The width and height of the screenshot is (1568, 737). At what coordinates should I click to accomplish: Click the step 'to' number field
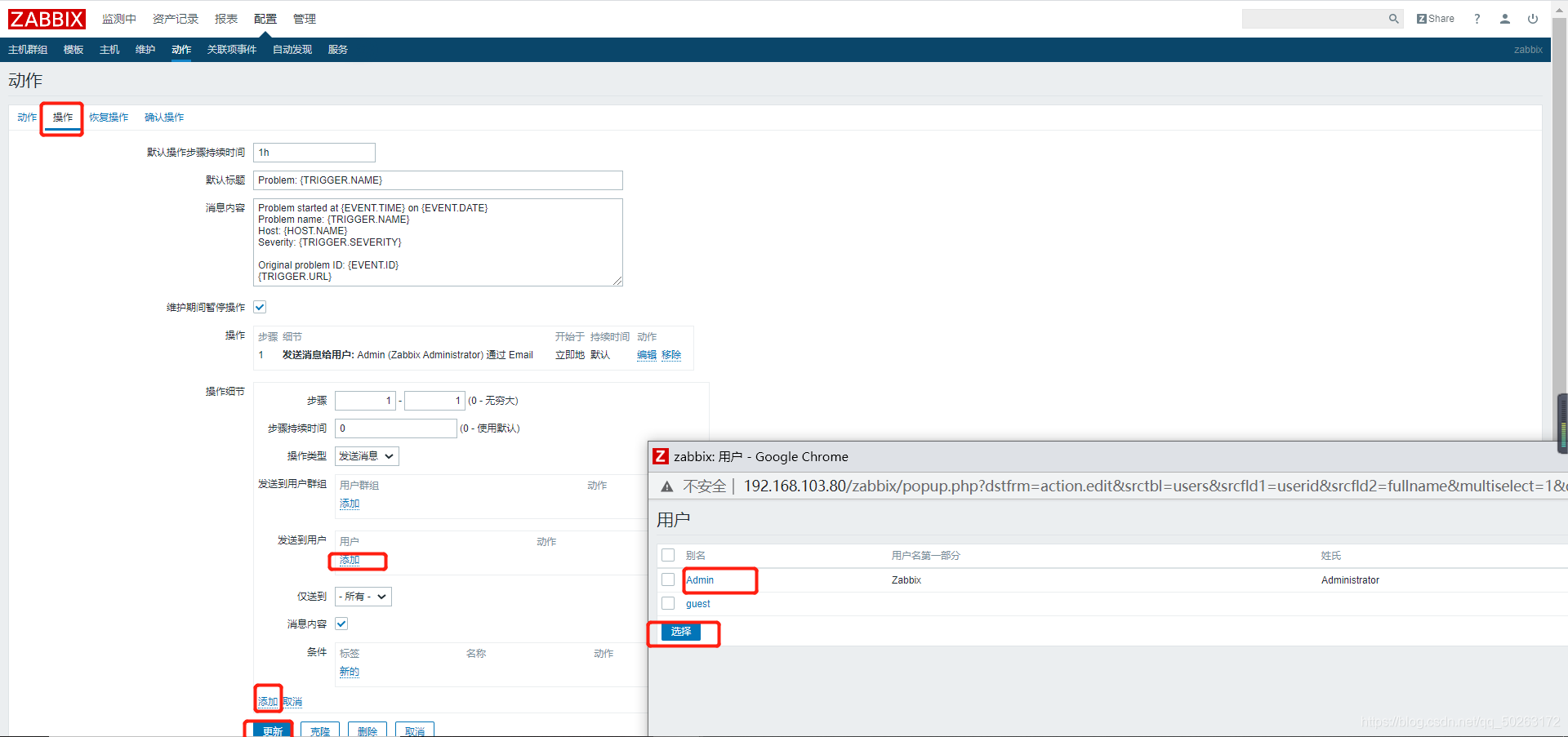pyautogui.click(x=434, y=401)
